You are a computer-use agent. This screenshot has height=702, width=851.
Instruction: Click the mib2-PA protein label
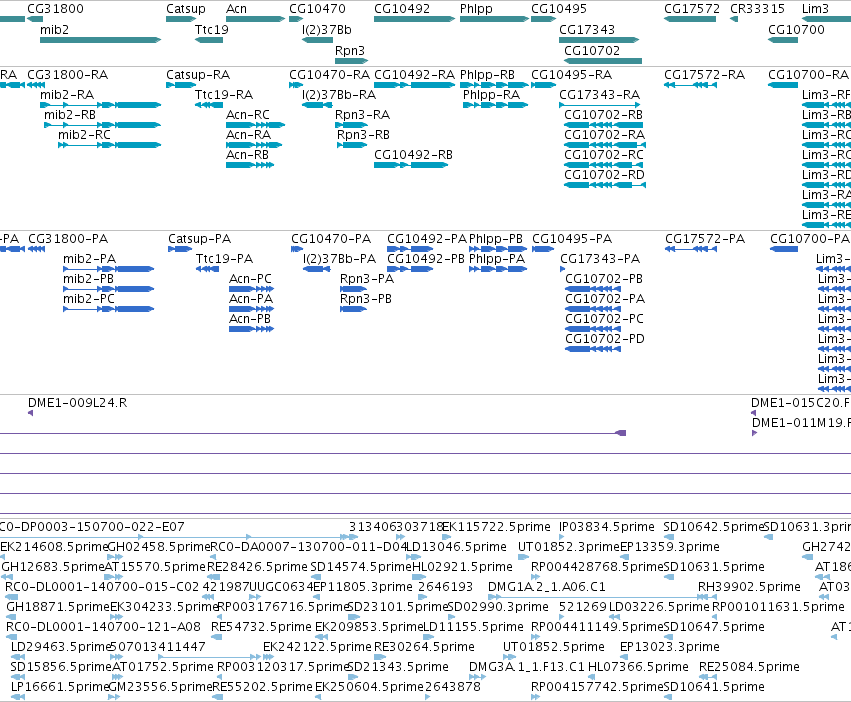click(x=90, y=258)
